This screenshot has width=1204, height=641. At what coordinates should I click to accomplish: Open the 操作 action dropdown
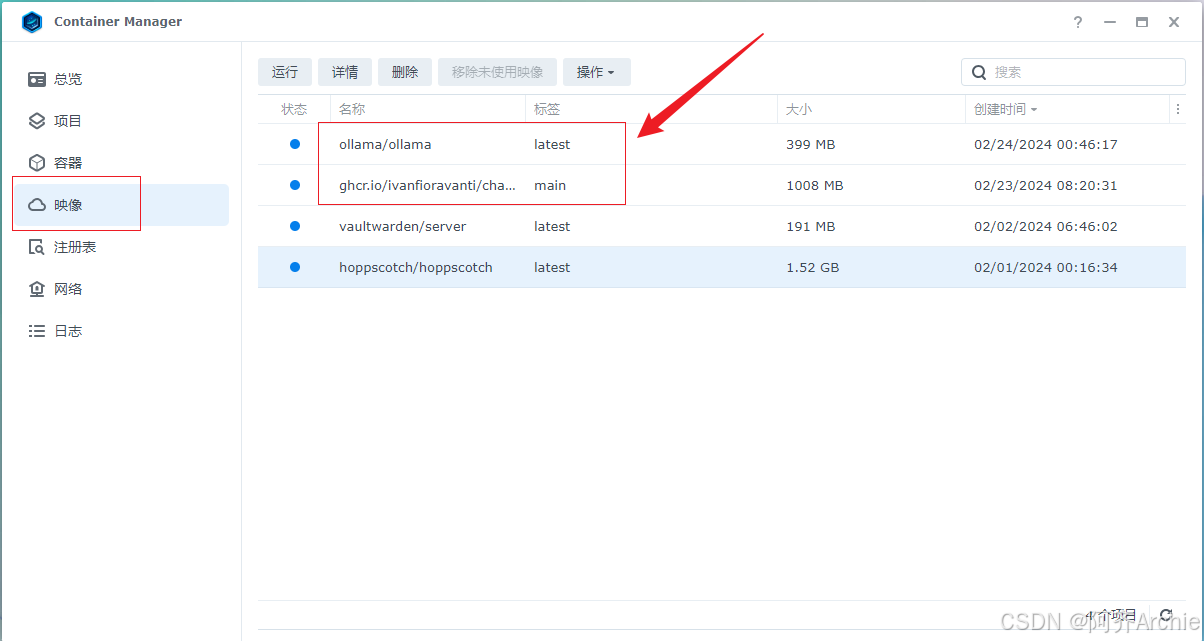pos(596,72)
